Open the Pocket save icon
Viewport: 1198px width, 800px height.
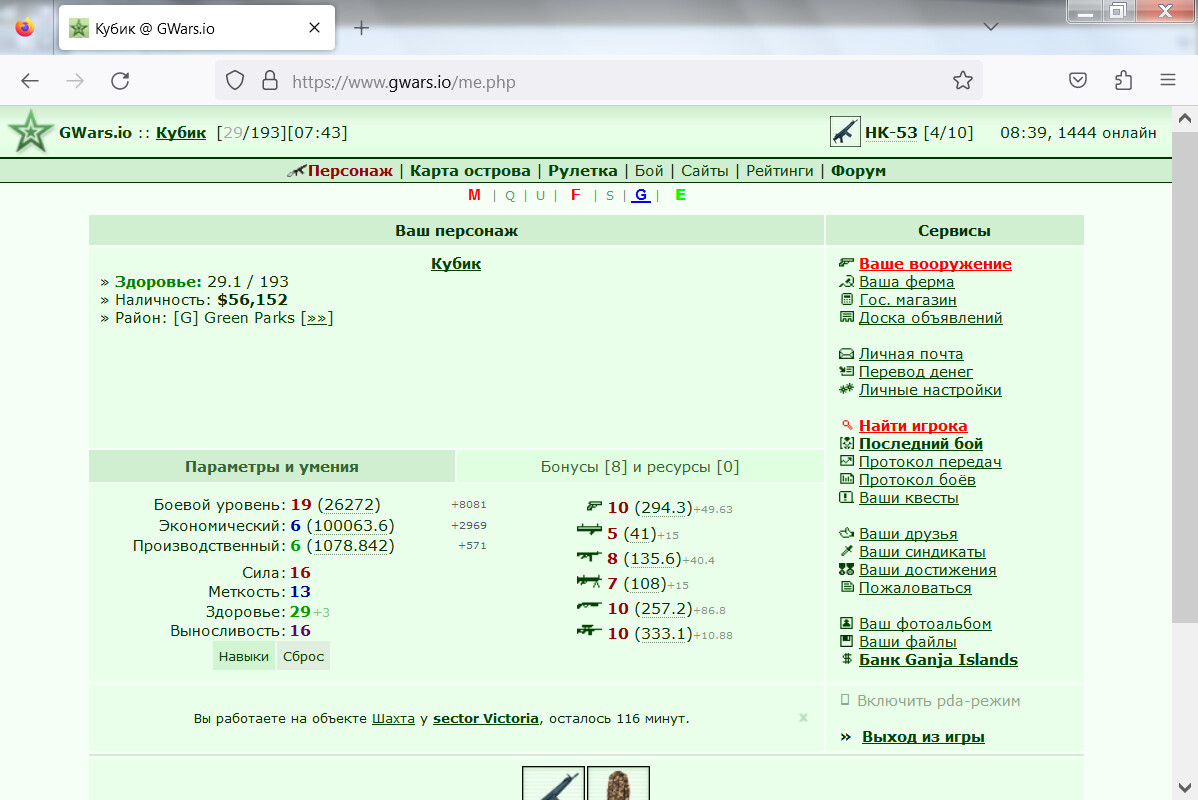coord(1078,80)
